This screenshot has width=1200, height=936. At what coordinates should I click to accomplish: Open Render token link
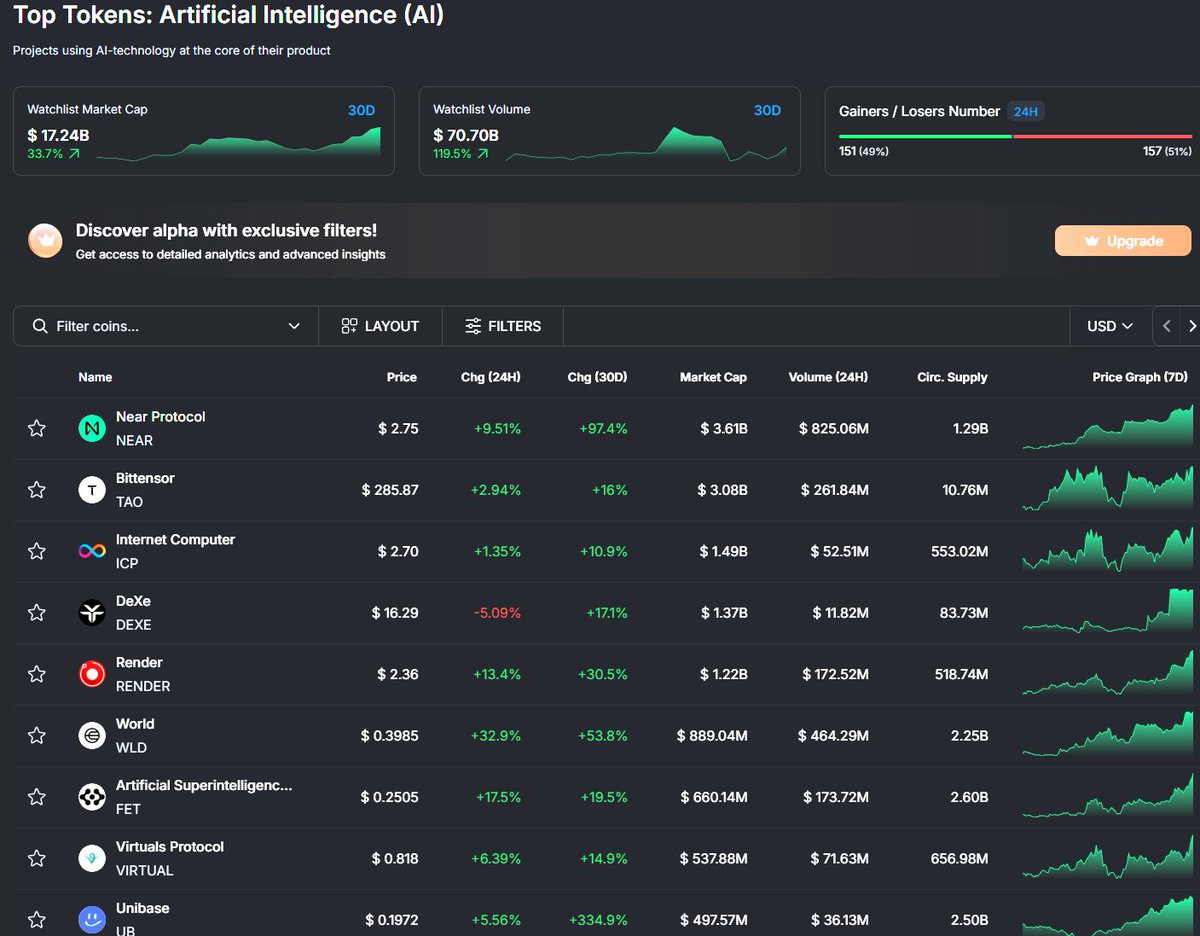click(139, 662)
